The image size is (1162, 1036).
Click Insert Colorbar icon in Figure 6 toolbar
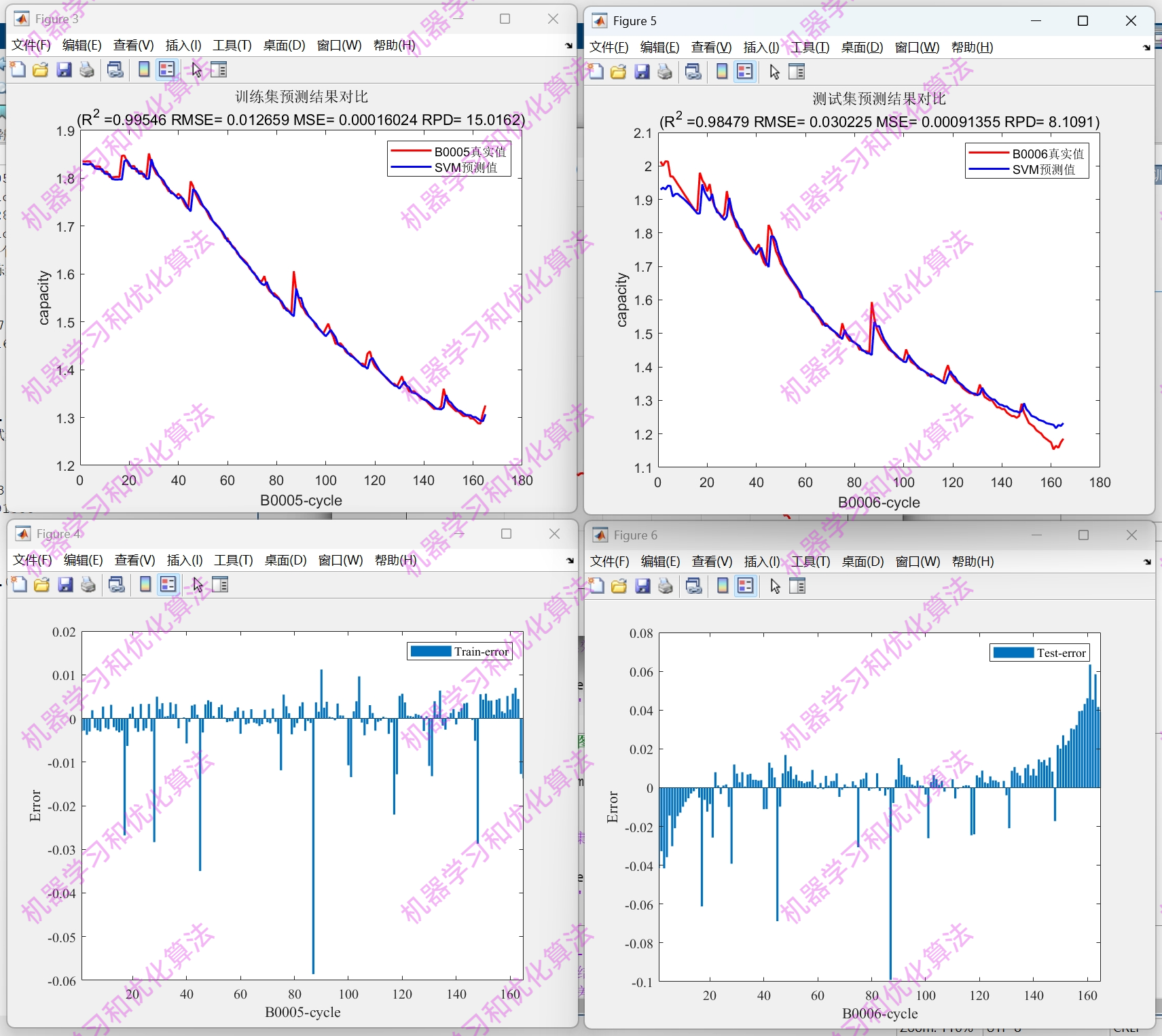(723, 586)
